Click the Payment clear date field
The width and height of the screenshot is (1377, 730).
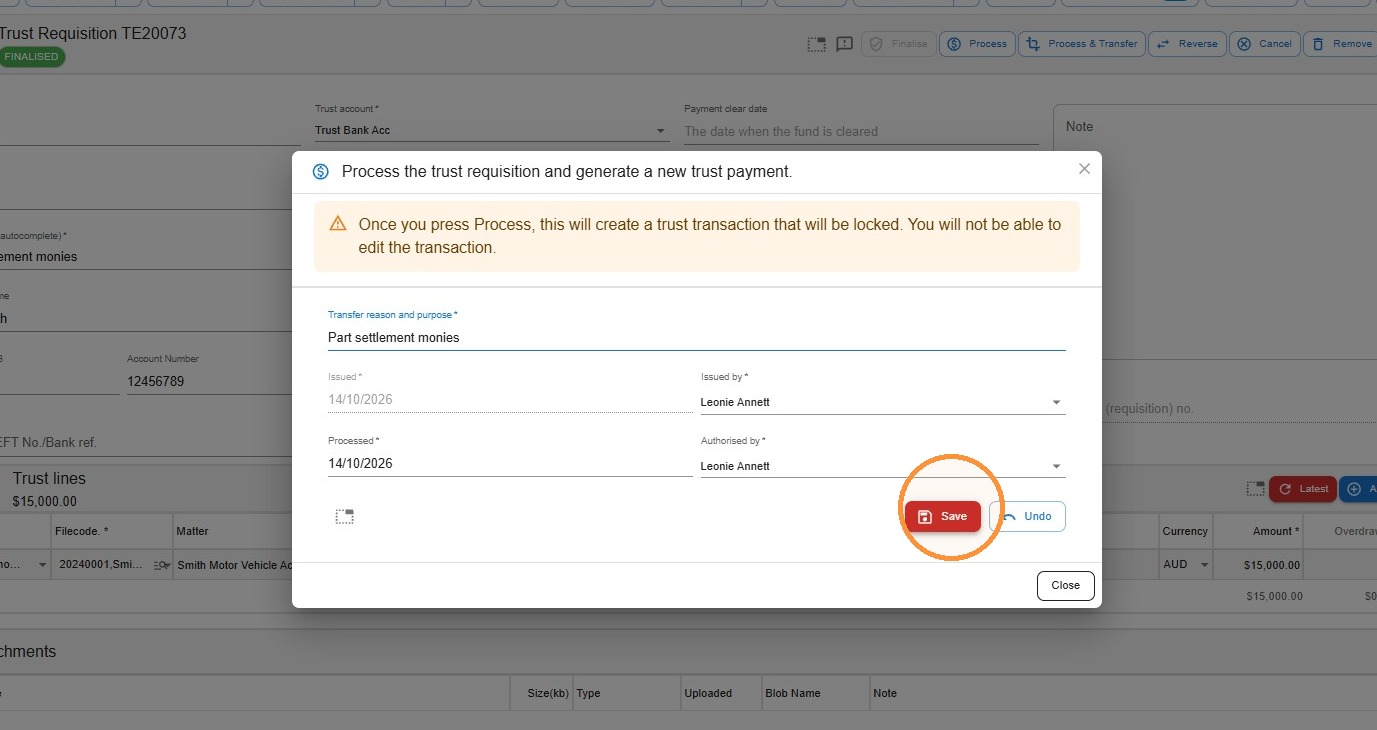(x=861, y=131)
